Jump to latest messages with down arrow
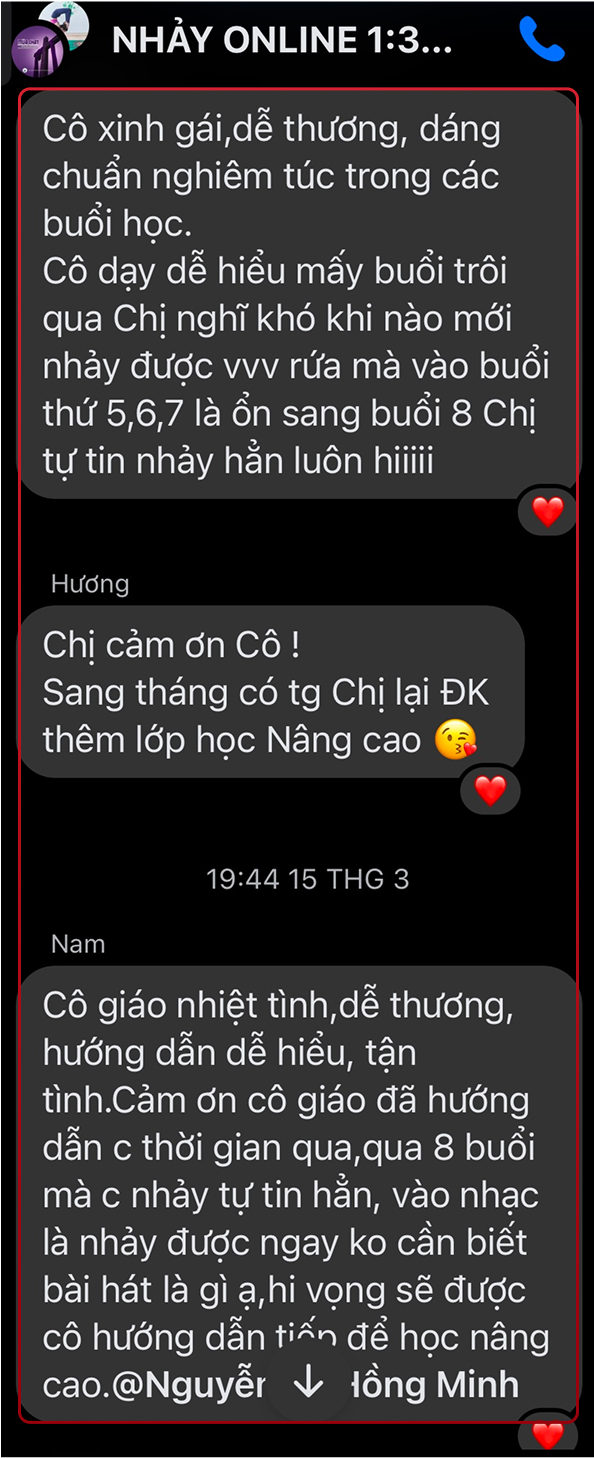The image size is (594, 1458). [309, 1383]
